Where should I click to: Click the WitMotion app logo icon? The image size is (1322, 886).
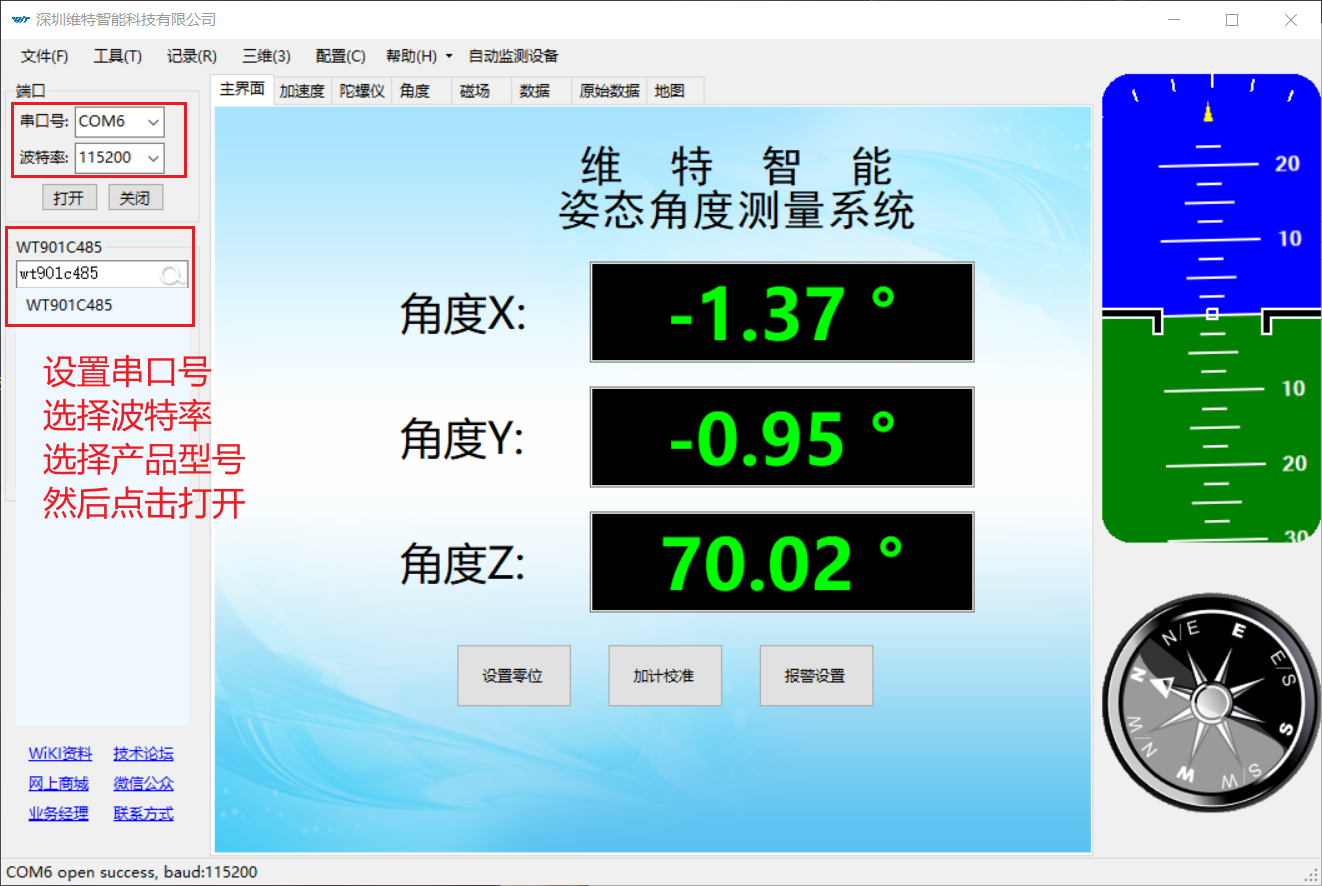click(x=20, y=19)
